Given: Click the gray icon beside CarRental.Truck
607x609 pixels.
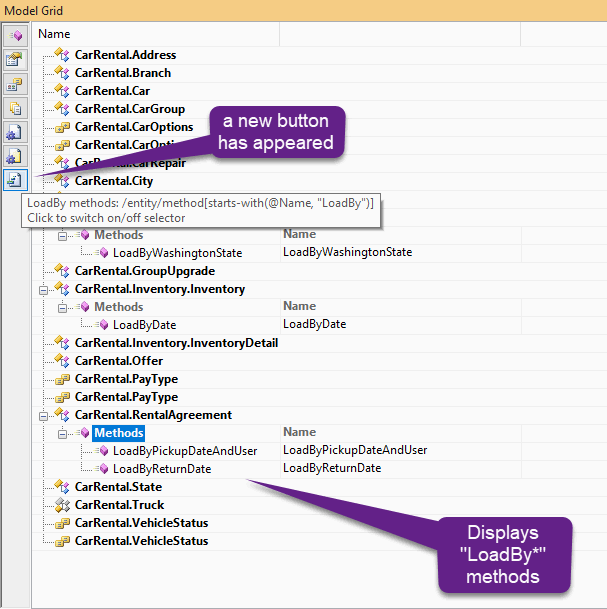Looking at the screenshot, I should pyautogui.click(x=62, y=505).
